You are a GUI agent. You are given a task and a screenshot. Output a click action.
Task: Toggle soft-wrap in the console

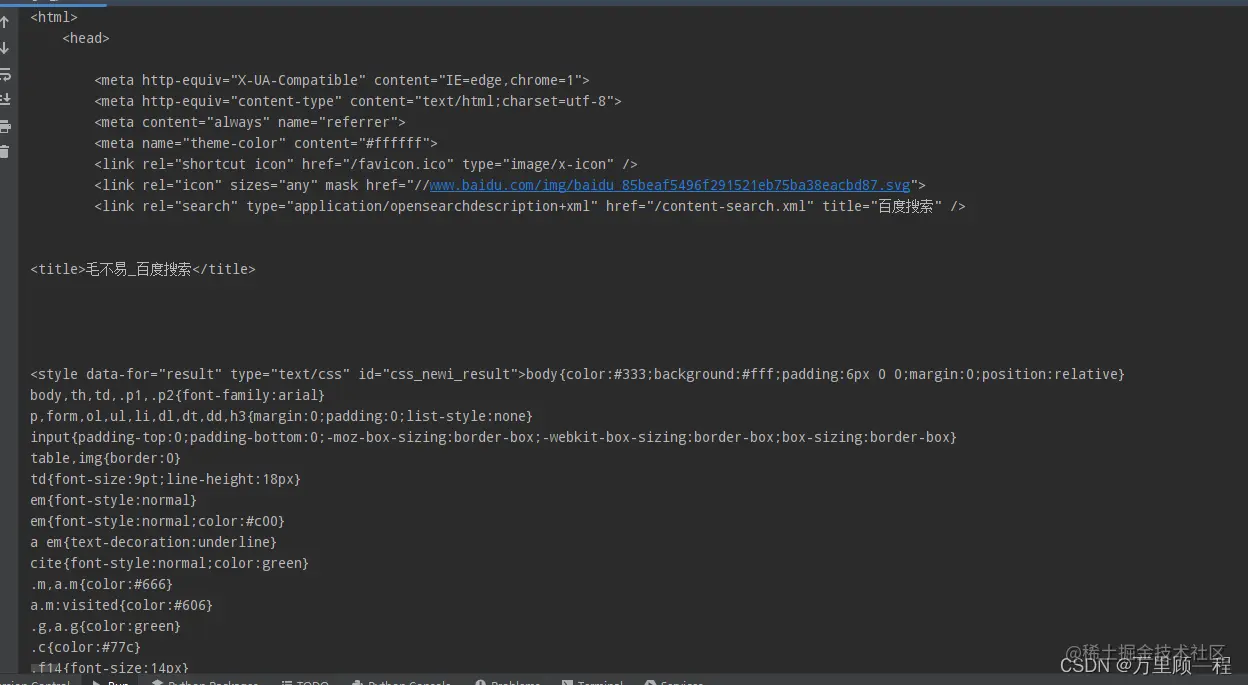5,74
